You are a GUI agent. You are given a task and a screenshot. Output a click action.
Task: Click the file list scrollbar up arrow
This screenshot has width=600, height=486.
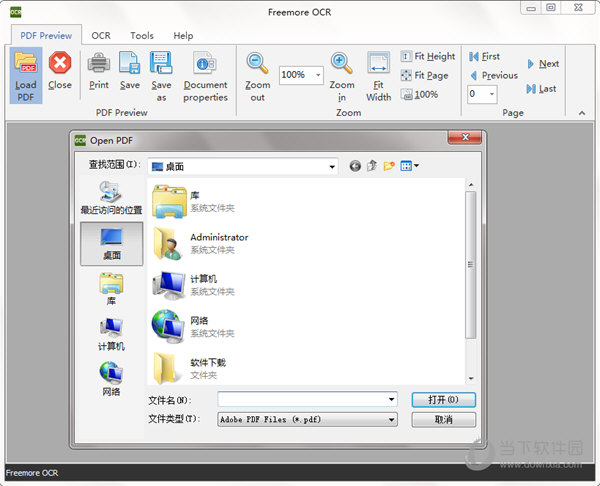pyautogui.click(x=471, y=185)
